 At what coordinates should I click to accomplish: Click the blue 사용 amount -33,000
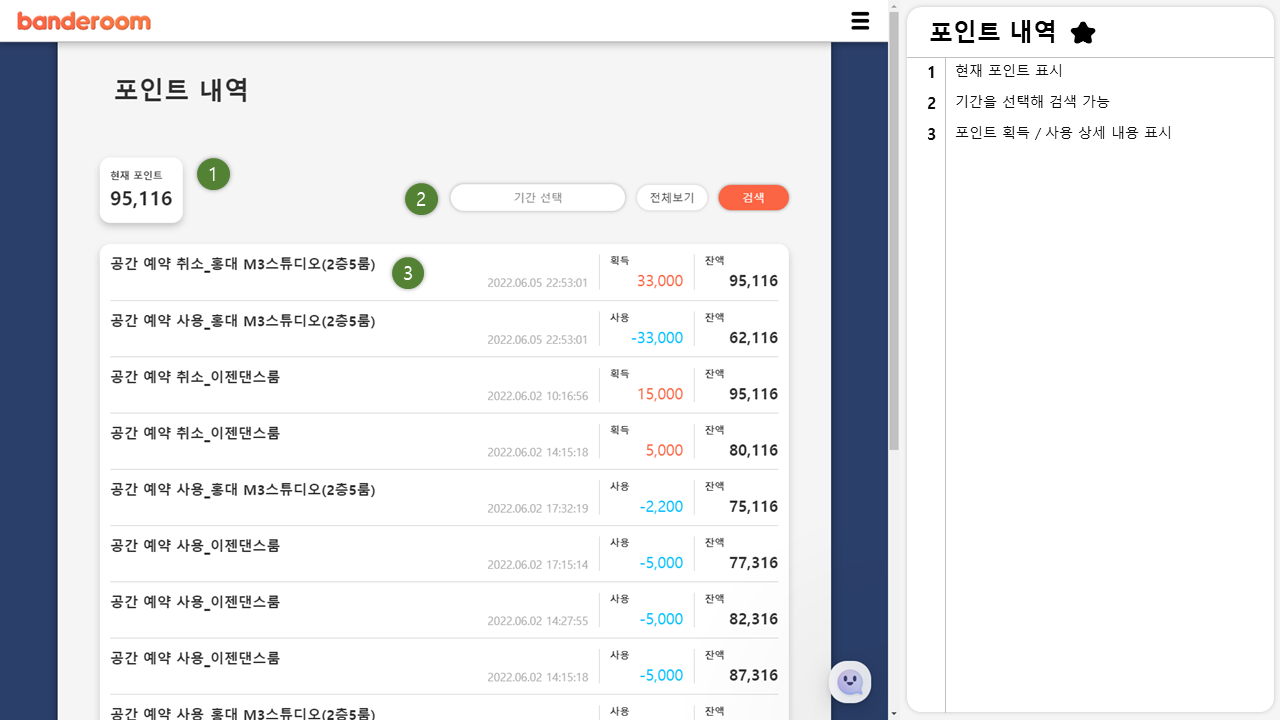click(659, 338)
